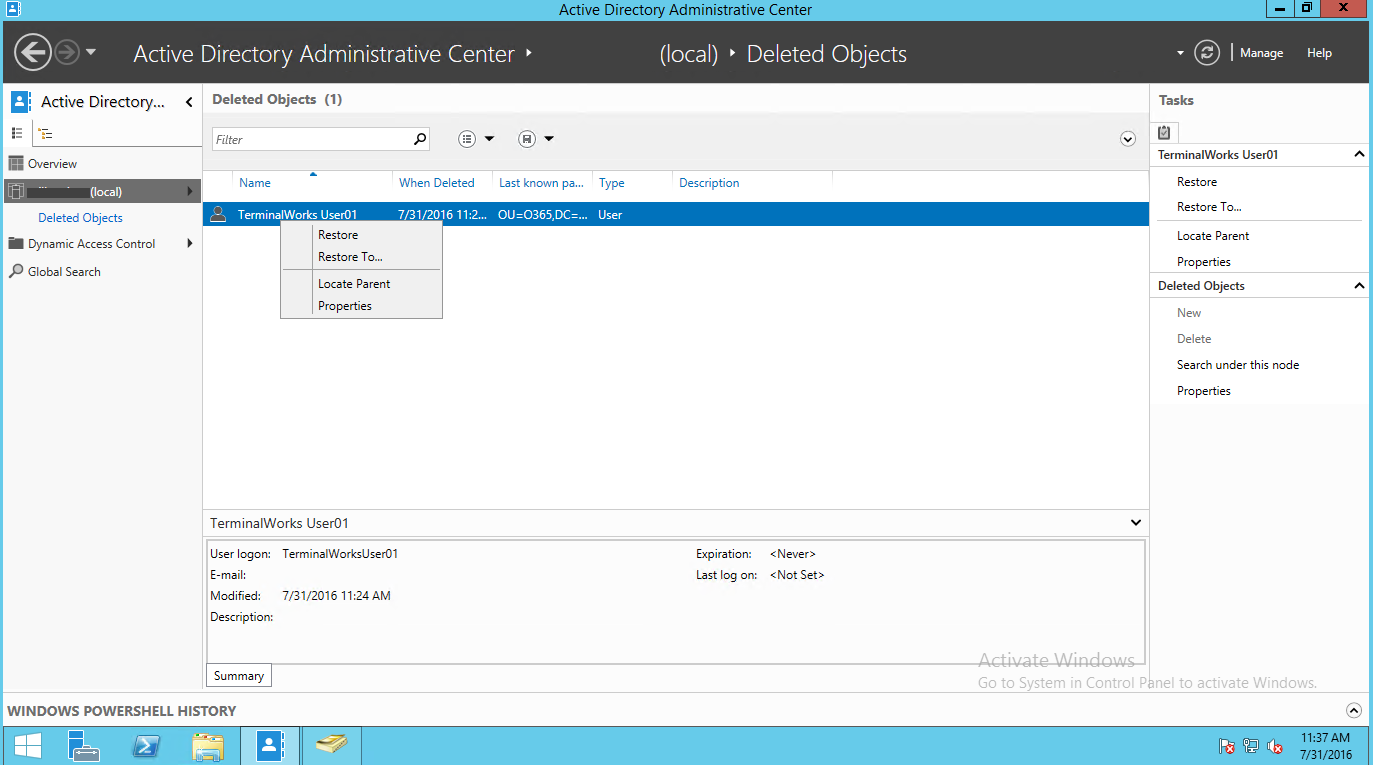Viewport: 1373px width, 765px height.
Task: Click Restore To... in Tasks pane
Action: coord(1209,207)
